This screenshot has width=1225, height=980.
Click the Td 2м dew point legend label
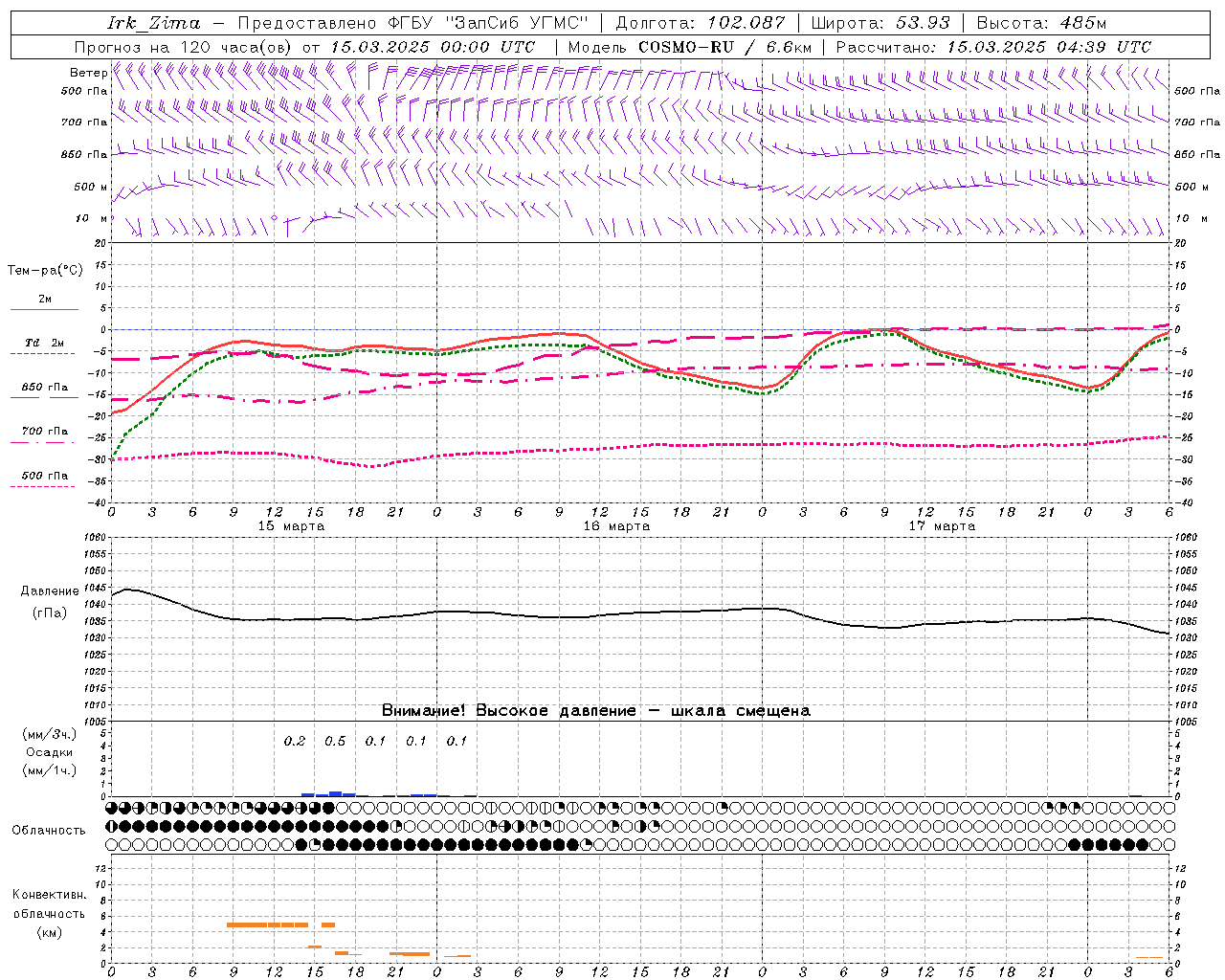(45, 343)
